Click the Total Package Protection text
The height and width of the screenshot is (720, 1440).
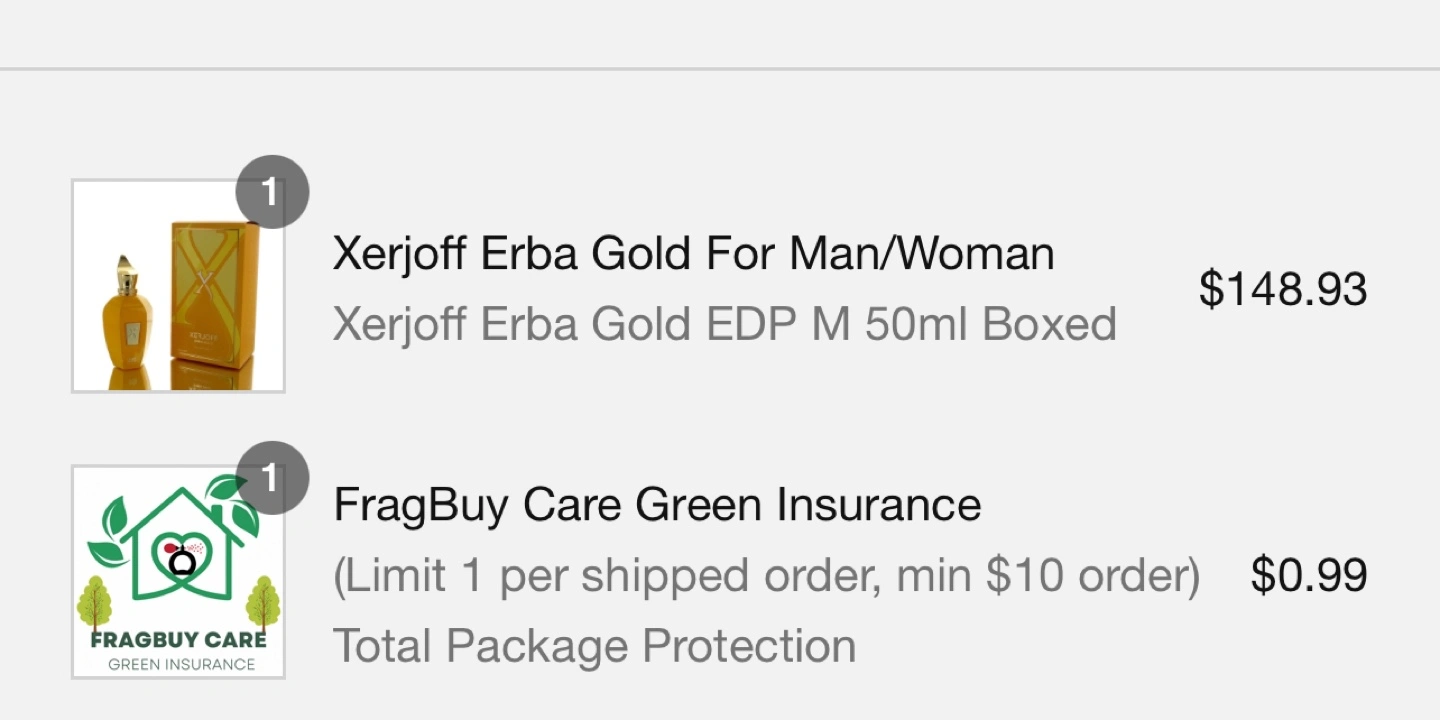[594, 646]
